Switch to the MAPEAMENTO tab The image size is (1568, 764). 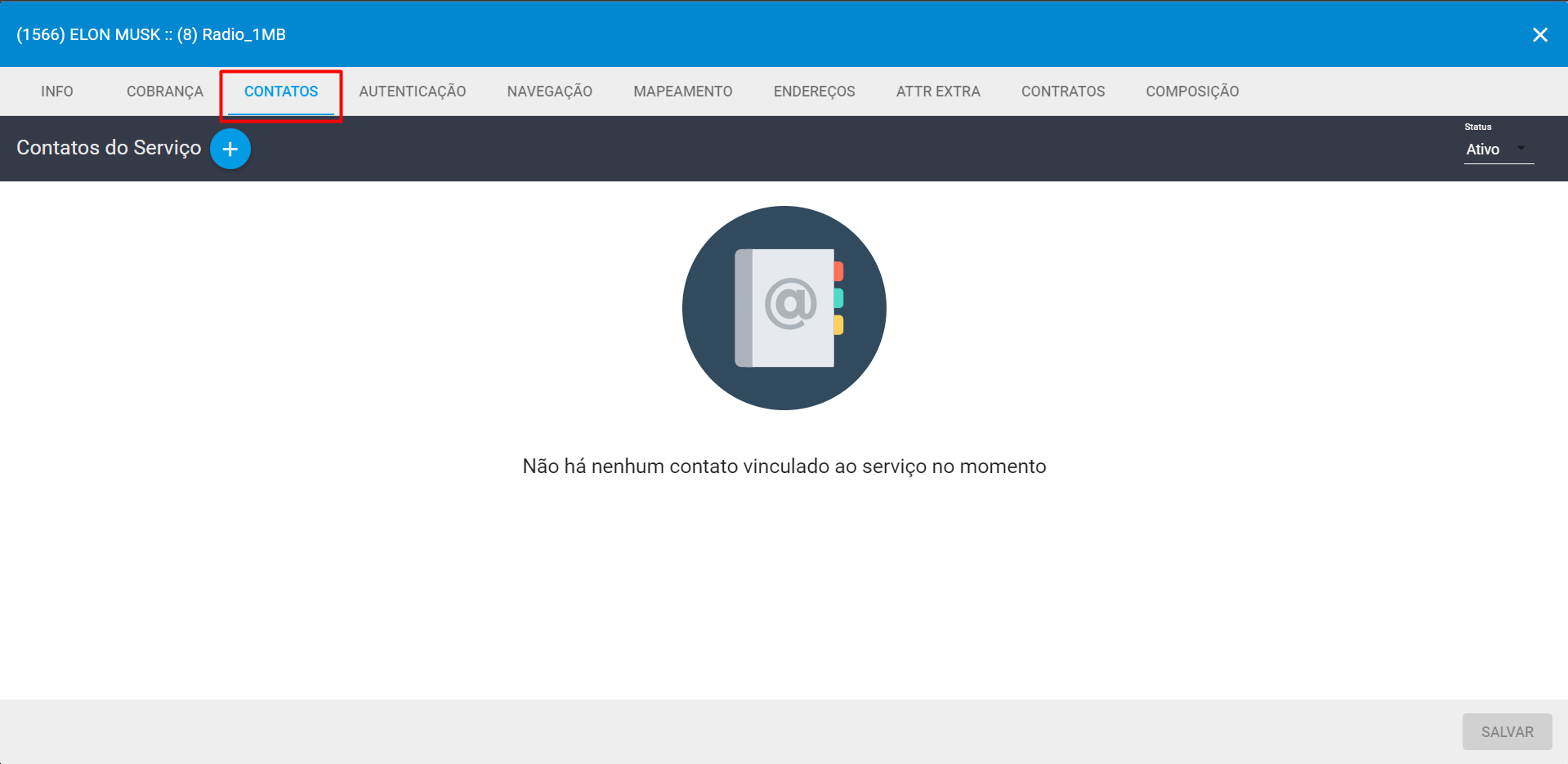click(683, 92)
